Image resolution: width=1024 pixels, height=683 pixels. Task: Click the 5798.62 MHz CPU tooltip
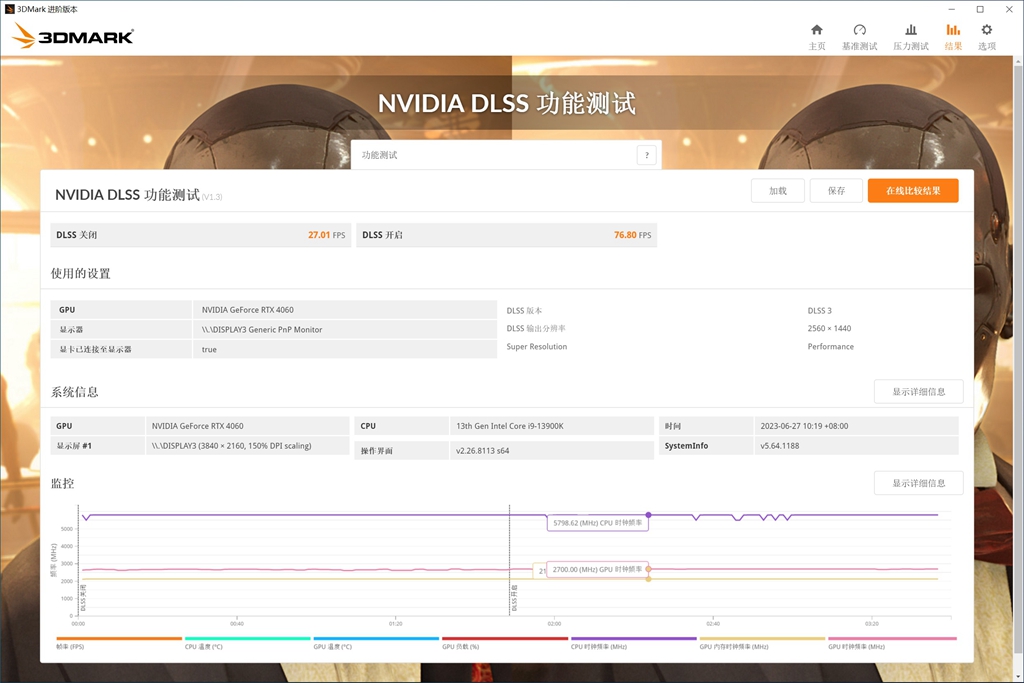(598, 523)
